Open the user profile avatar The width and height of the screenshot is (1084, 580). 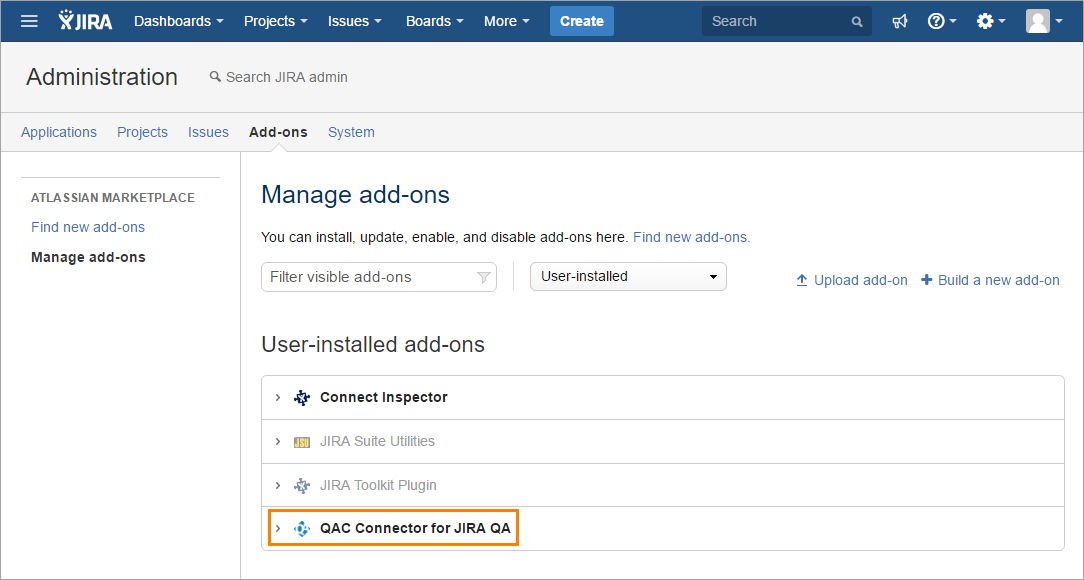[1038, 20]
